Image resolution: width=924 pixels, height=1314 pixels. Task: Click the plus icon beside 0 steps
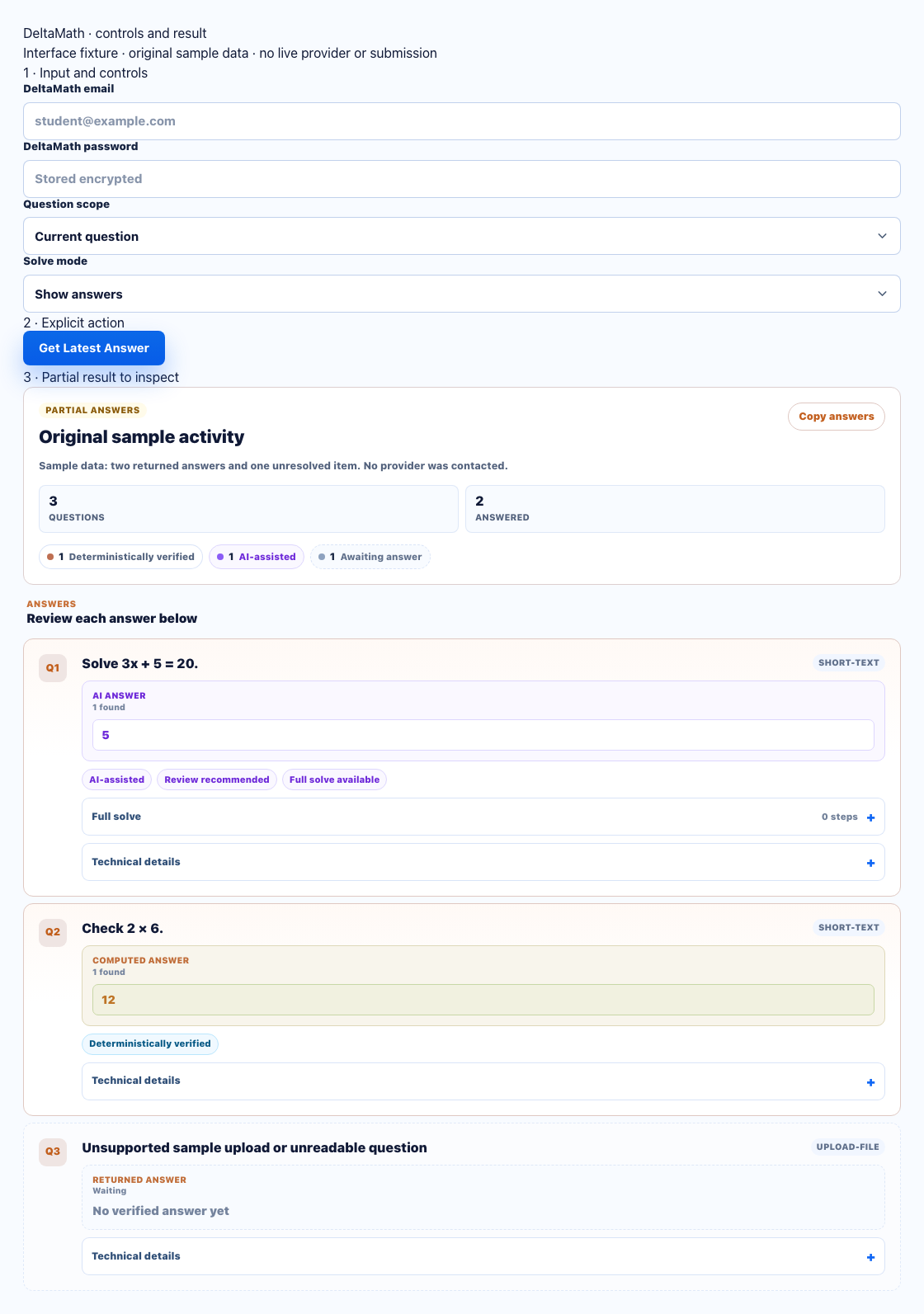(870, 817)
